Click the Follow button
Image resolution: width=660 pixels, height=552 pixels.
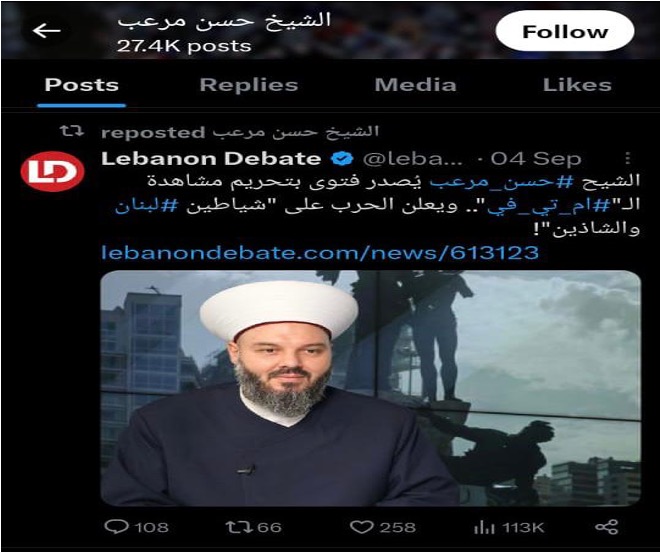pos(565,31)
